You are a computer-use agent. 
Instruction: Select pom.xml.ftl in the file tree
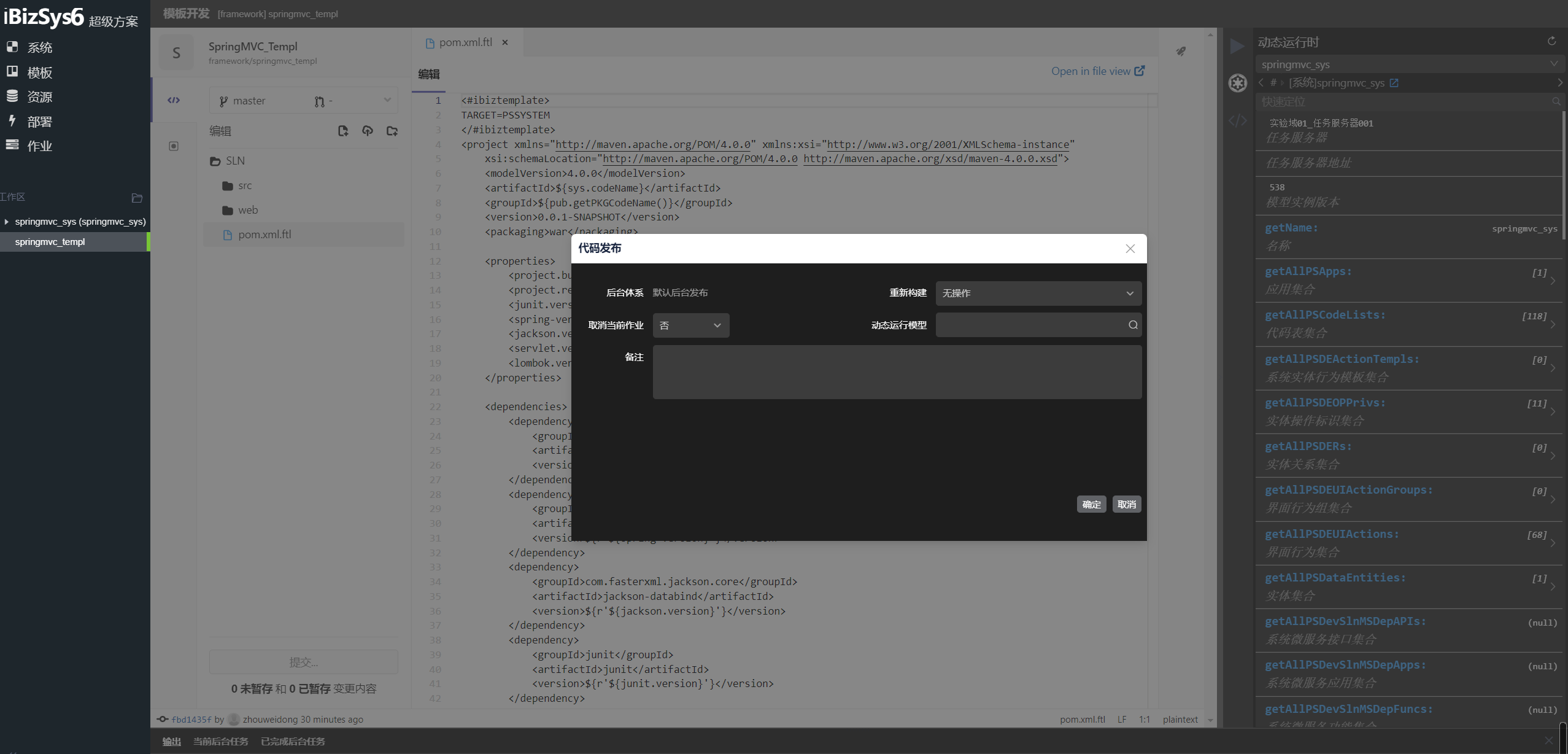[x=304, y=235]
